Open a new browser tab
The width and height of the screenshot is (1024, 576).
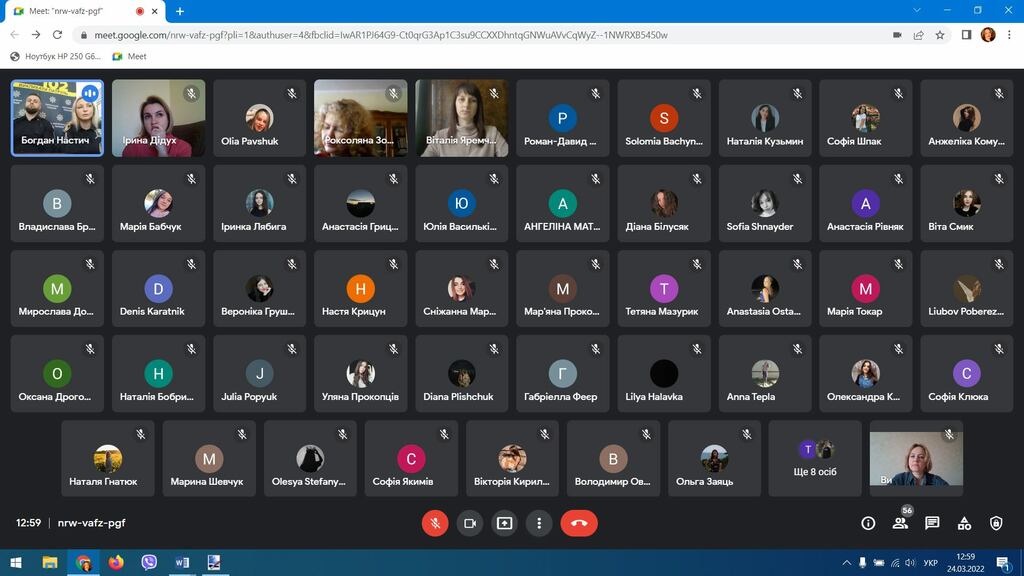180,11
